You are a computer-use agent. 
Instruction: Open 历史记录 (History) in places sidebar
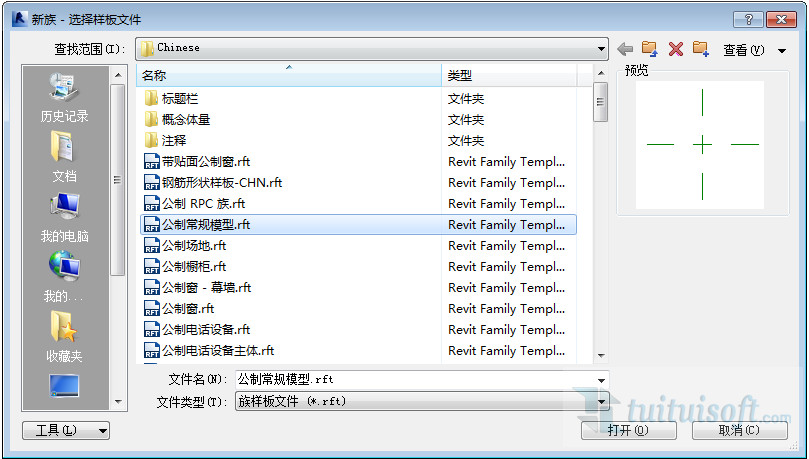(x=65, y=98)
